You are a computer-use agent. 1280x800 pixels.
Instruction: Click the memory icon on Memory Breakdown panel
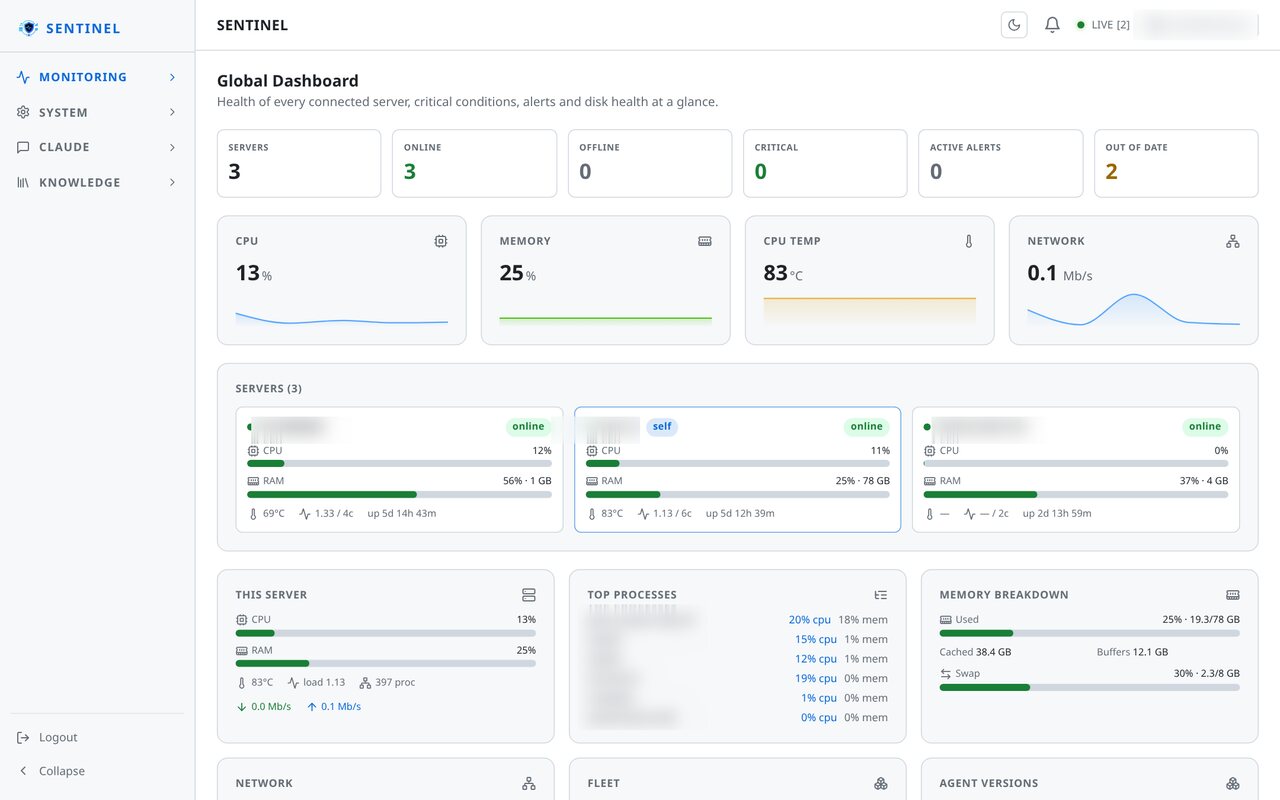(1233, 595)
